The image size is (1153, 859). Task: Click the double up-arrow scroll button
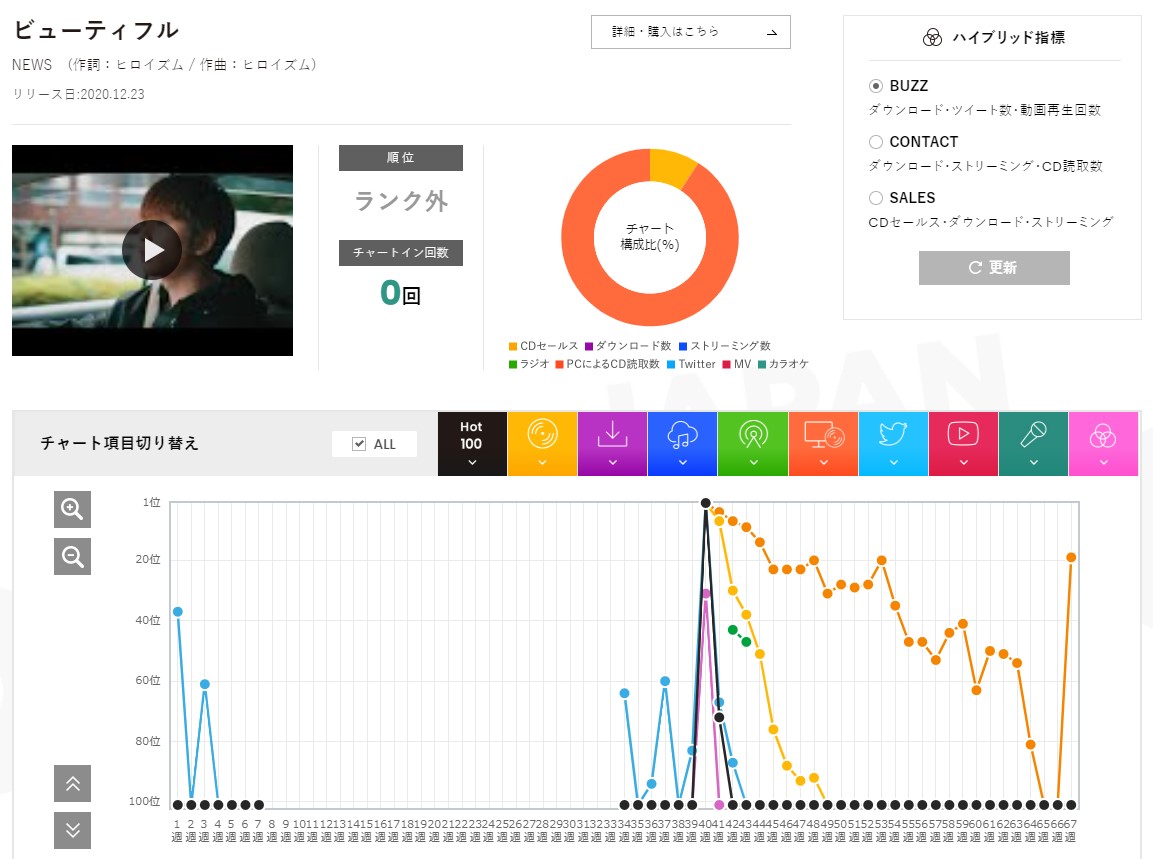[x=72, y=783]
